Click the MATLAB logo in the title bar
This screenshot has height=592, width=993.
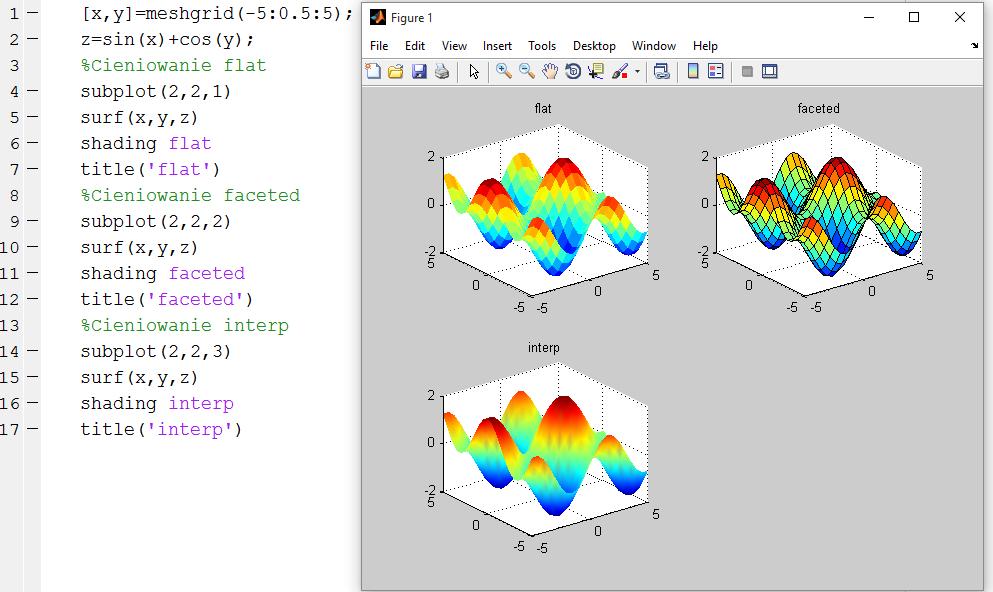pos(377,17)
